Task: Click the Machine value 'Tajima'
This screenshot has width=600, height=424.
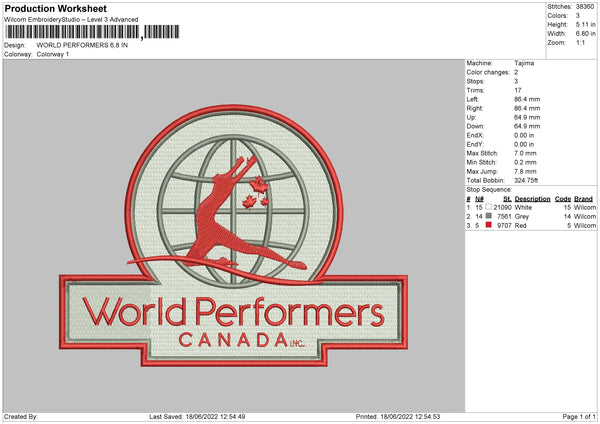Action: click(524, 63)
